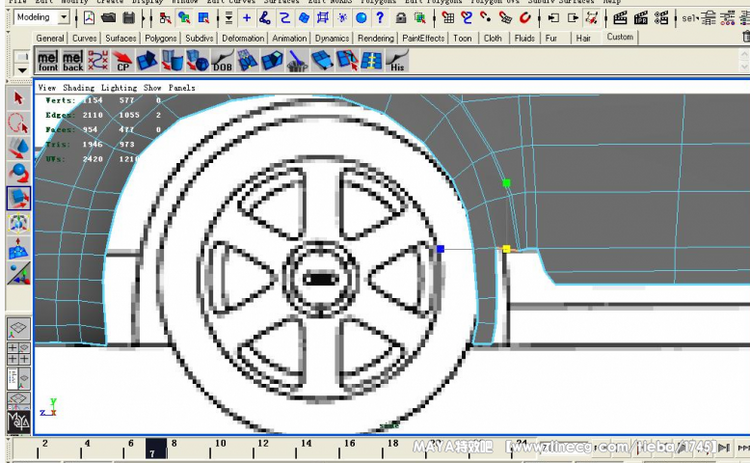Click the surfaces selection mask icon
Screen dimensions: 750x463
coord(304,18)
